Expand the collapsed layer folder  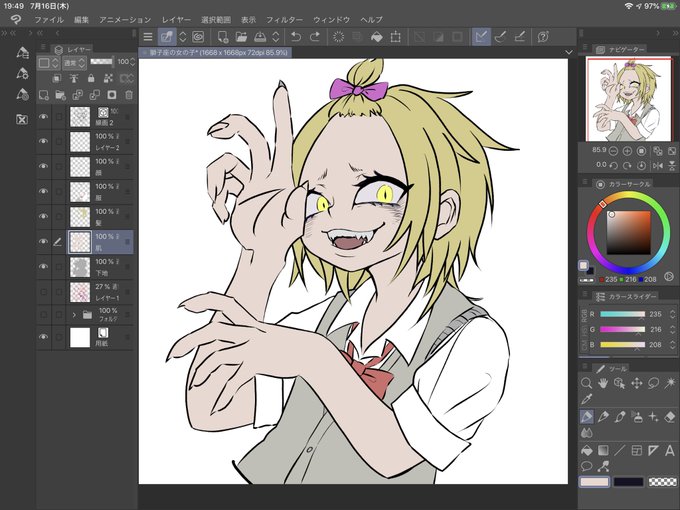click(74, 315)
